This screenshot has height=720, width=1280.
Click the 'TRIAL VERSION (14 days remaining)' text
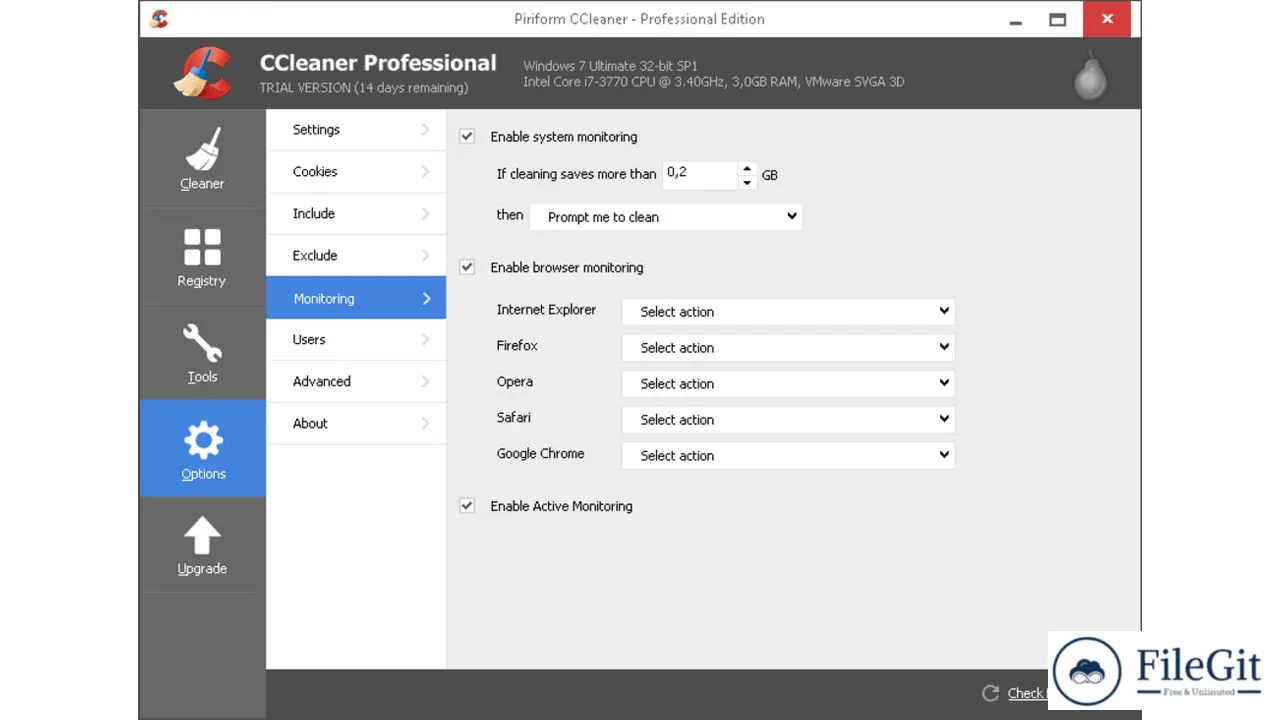pos(364,88)
